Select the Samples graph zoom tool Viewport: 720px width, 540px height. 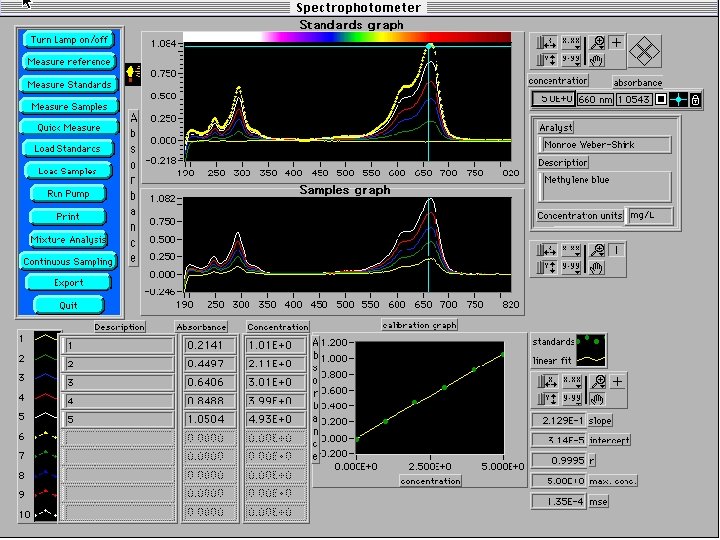[x=597, y=251]
